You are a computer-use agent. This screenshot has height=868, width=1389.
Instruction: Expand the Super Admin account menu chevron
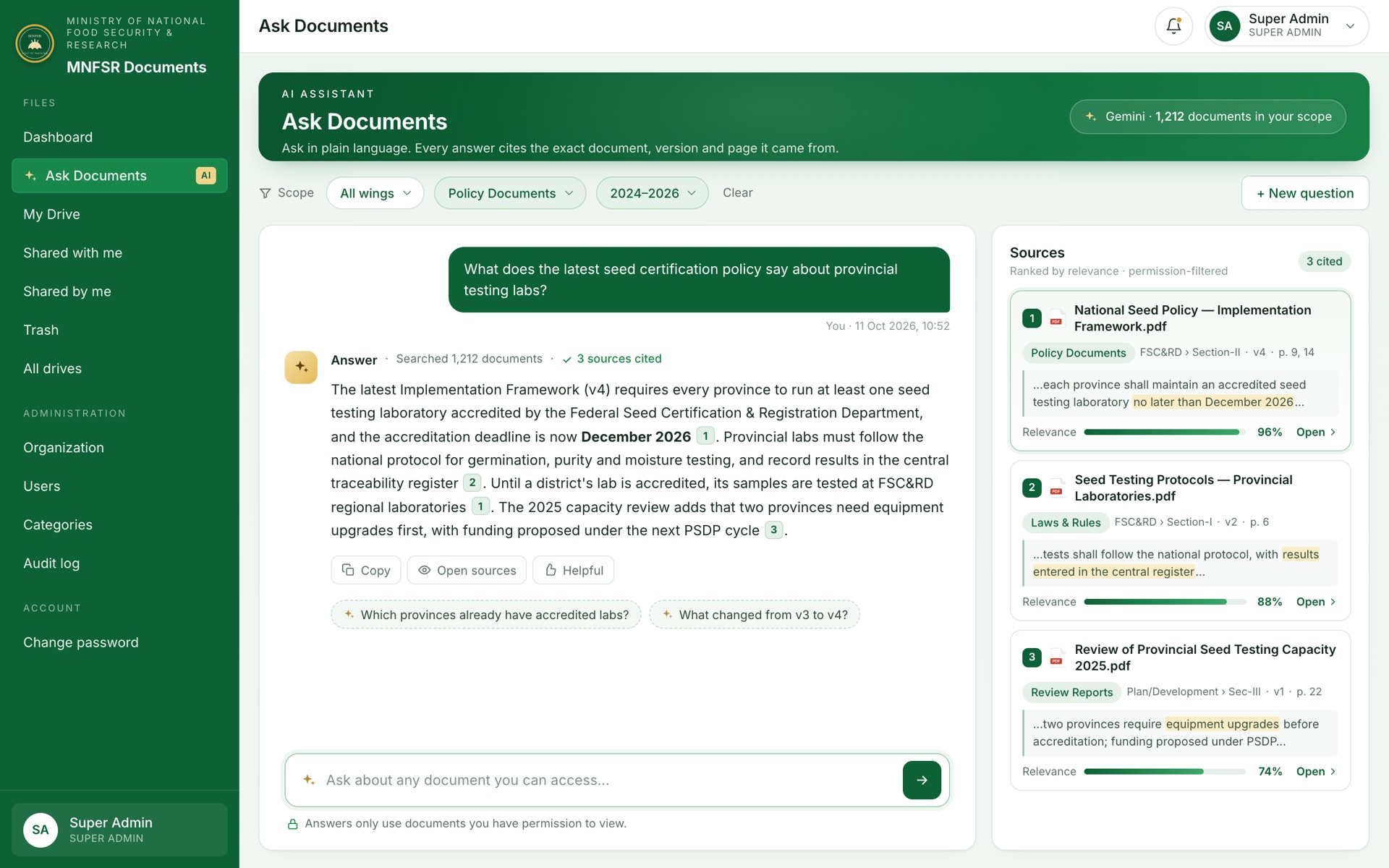click(x=1350, y=26)
